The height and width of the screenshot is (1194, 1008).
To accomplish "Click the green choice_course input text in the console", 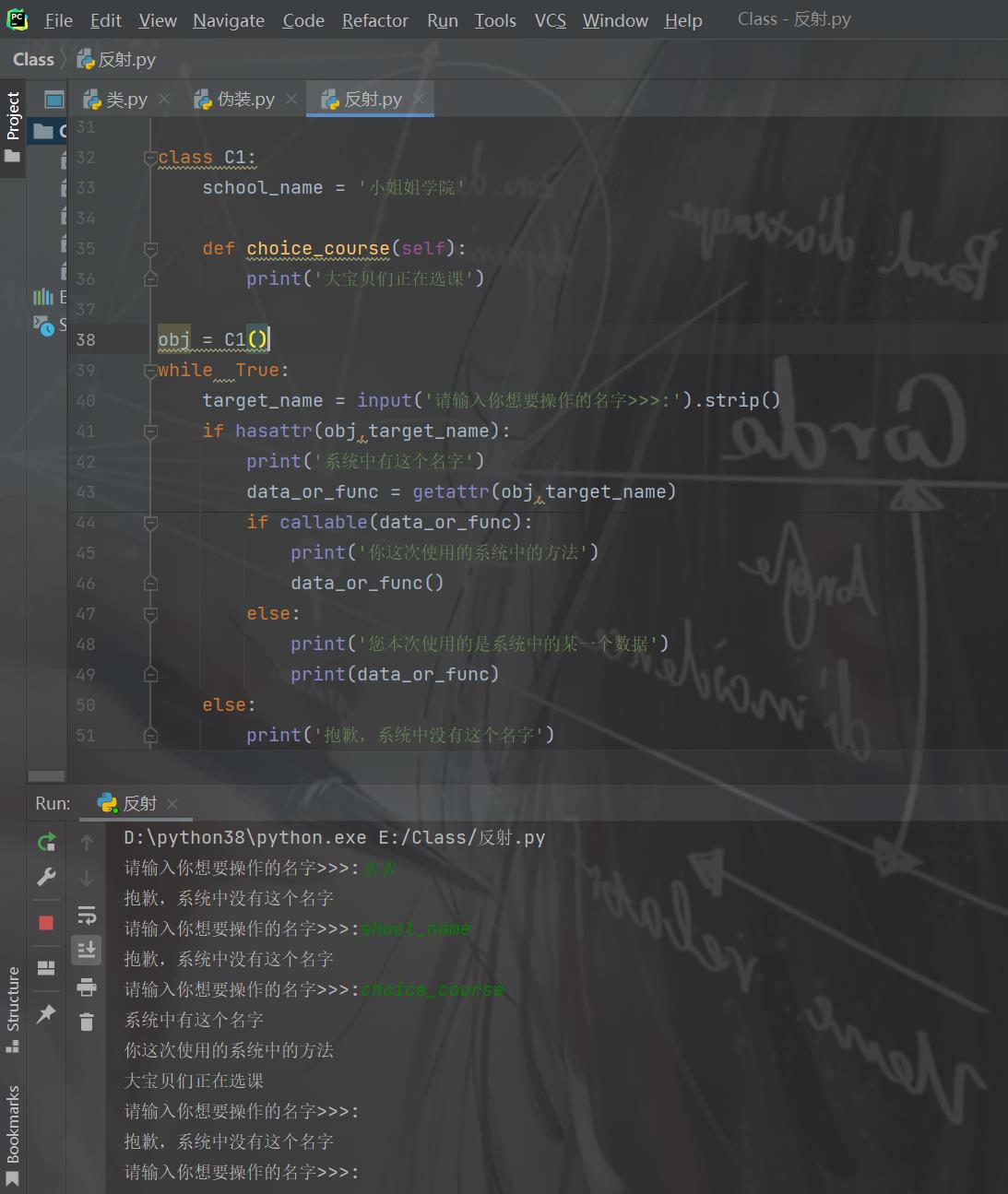I will (433, 990).
